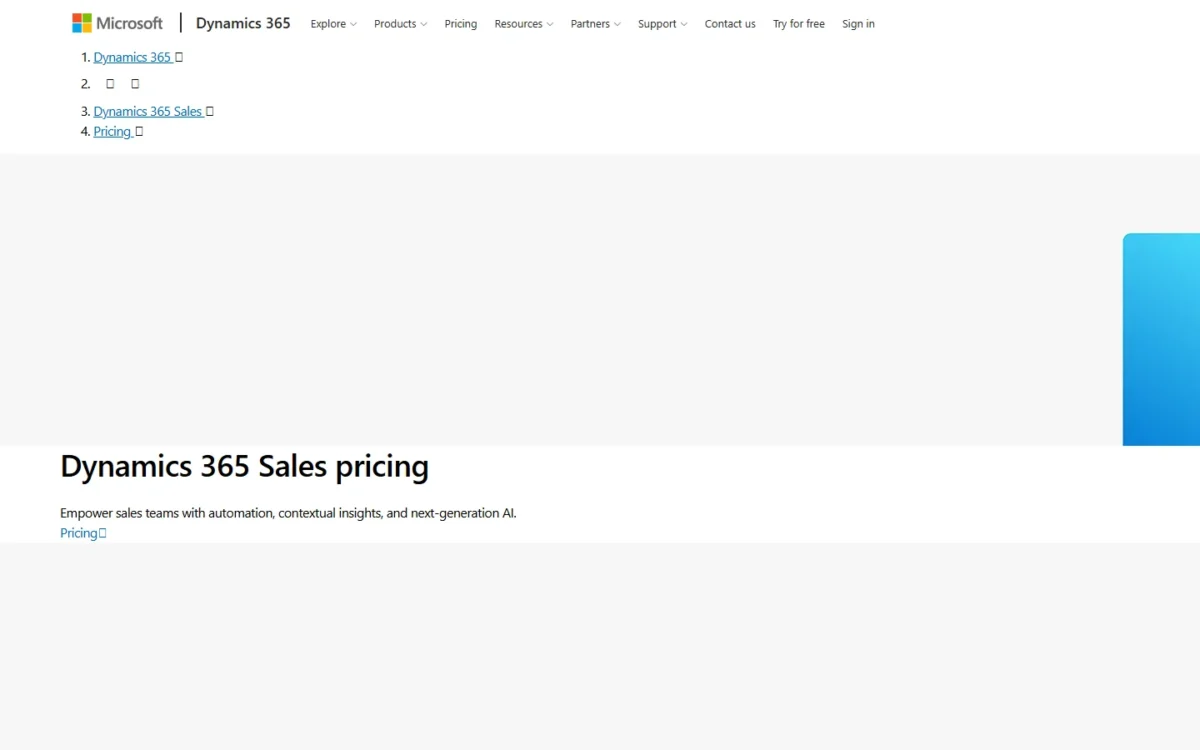This screenshot has width=1200, height=750.
Task: Go to Dynamics 365 breadcrumb link
Action: [133, 57]
